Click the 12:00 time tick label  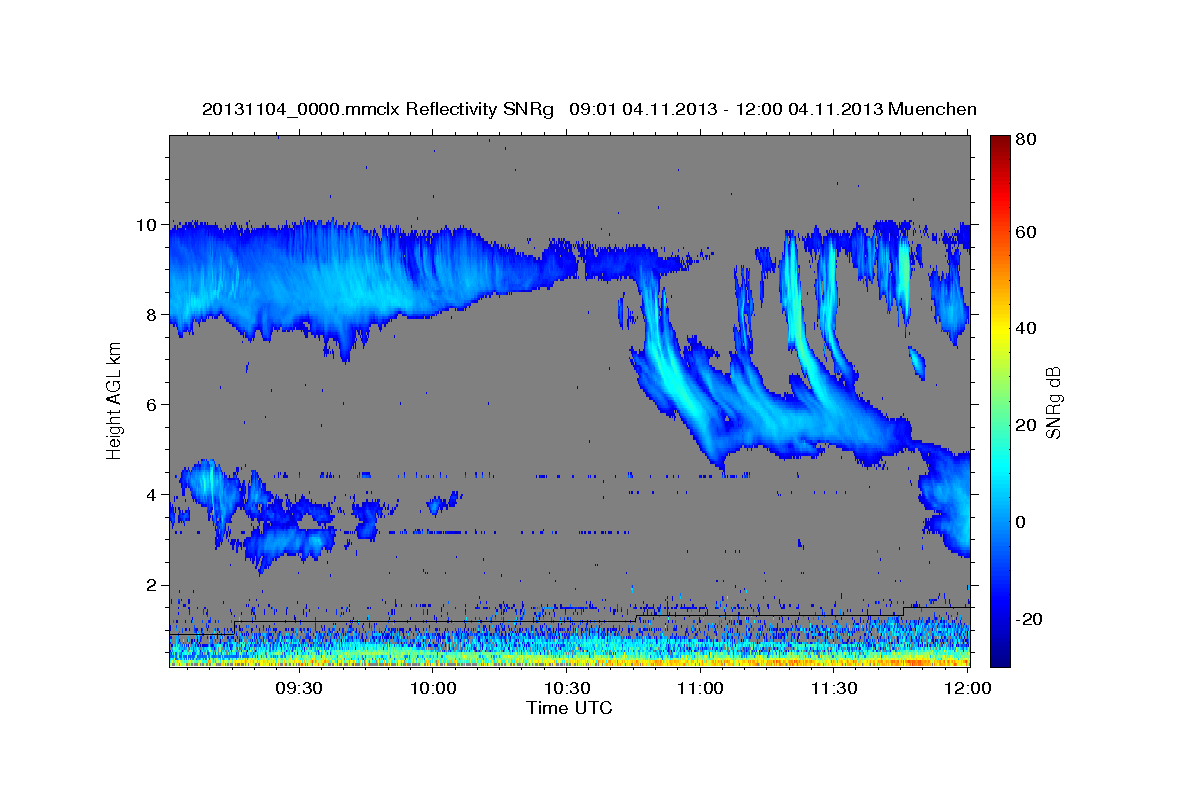point(967,688)
